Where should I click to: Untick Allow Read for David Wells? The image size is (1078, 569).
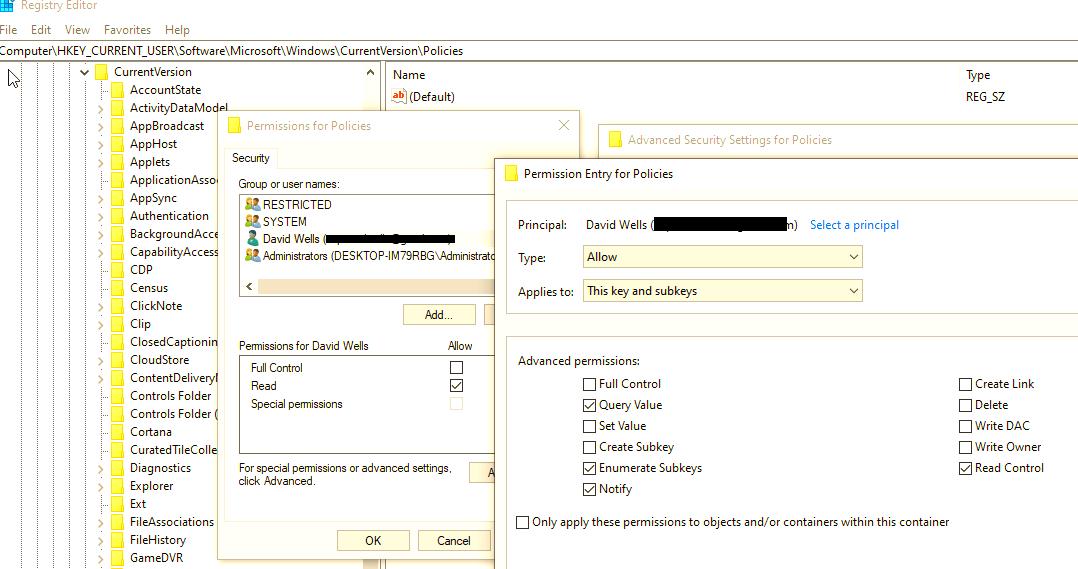[456, 386]
